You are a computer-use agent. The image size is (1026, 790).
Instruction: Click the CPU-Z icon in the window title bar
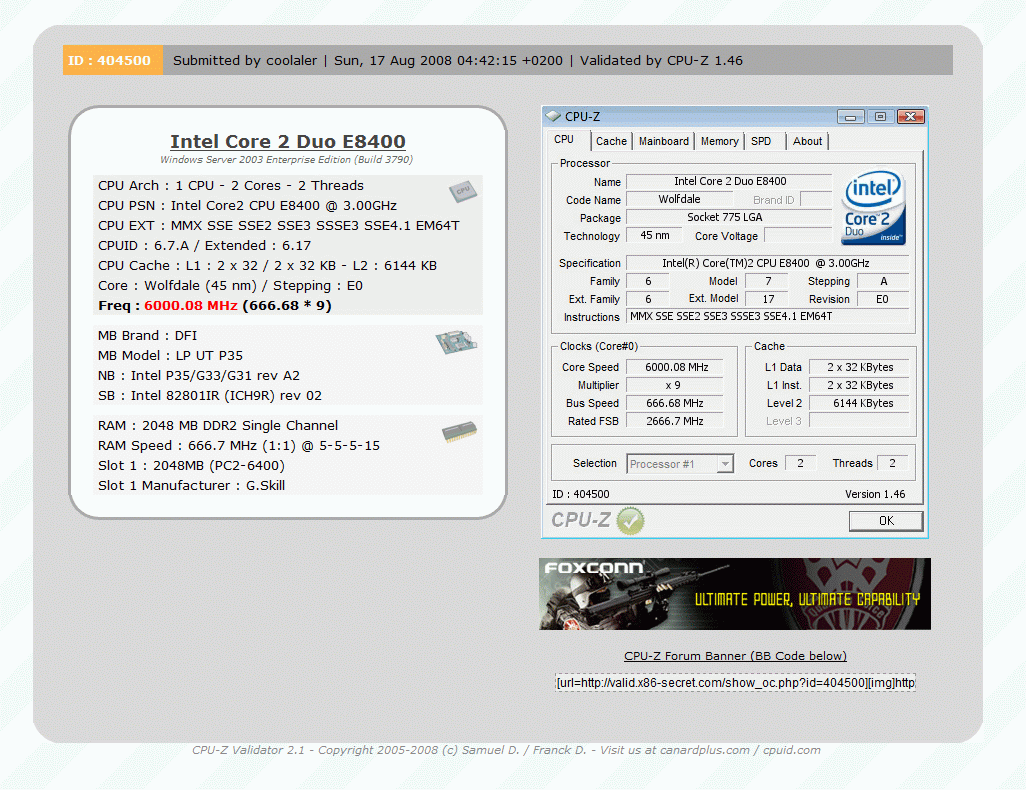coord(551,115)
